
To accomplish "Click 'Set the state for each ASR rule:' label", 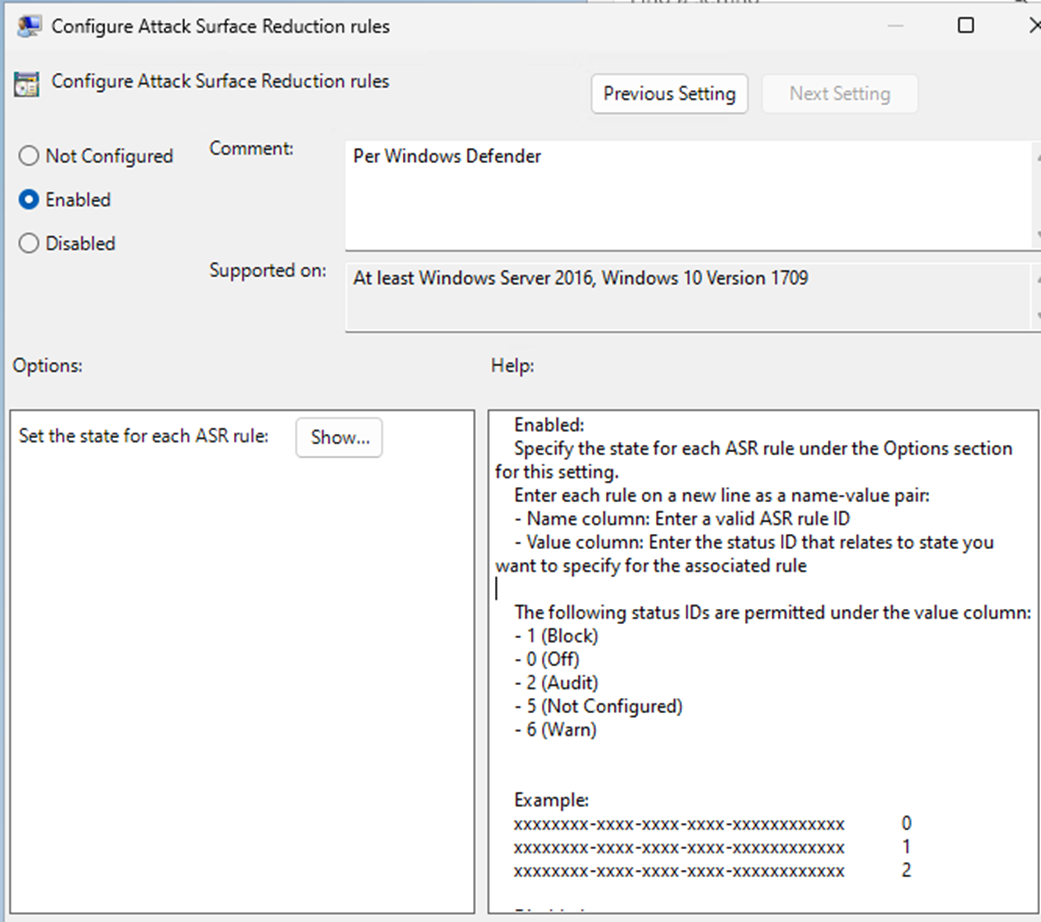I will click(x=143, y=436).
